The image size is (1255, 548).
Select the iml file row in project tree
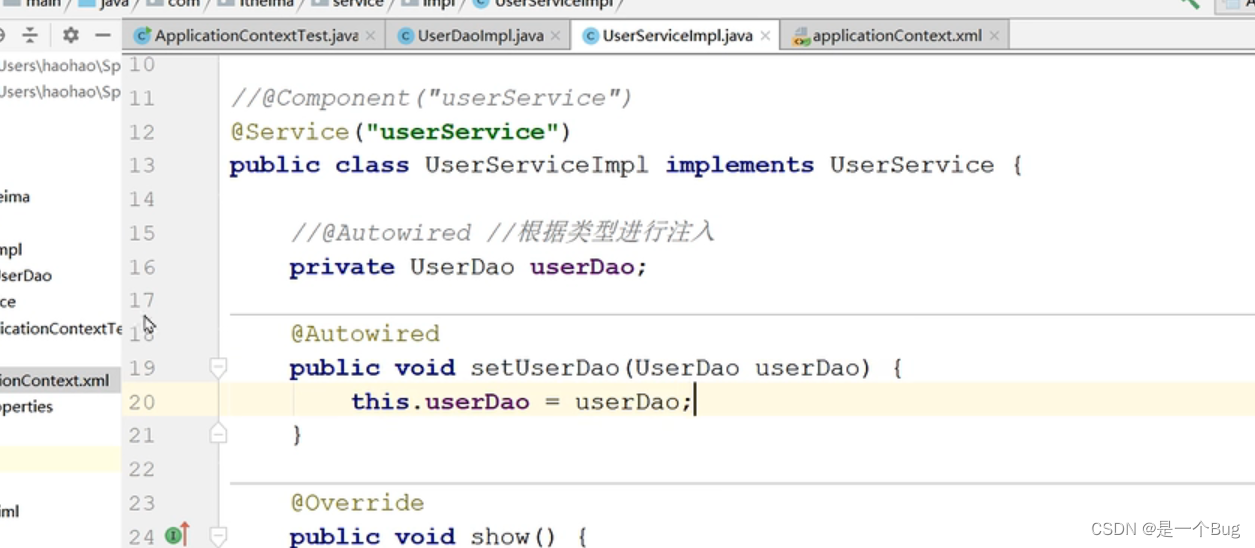tap(10, 511)
